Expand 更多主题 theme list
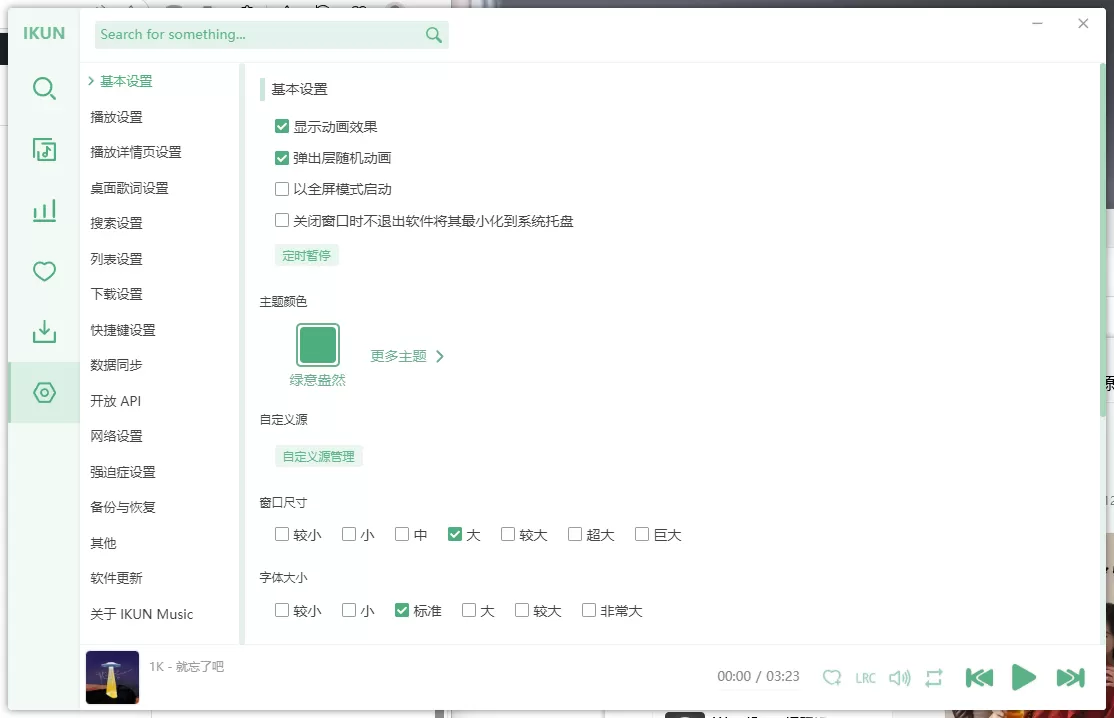Screen dimensions: 1114x718 pyautogui.click(x=407, y=356)
